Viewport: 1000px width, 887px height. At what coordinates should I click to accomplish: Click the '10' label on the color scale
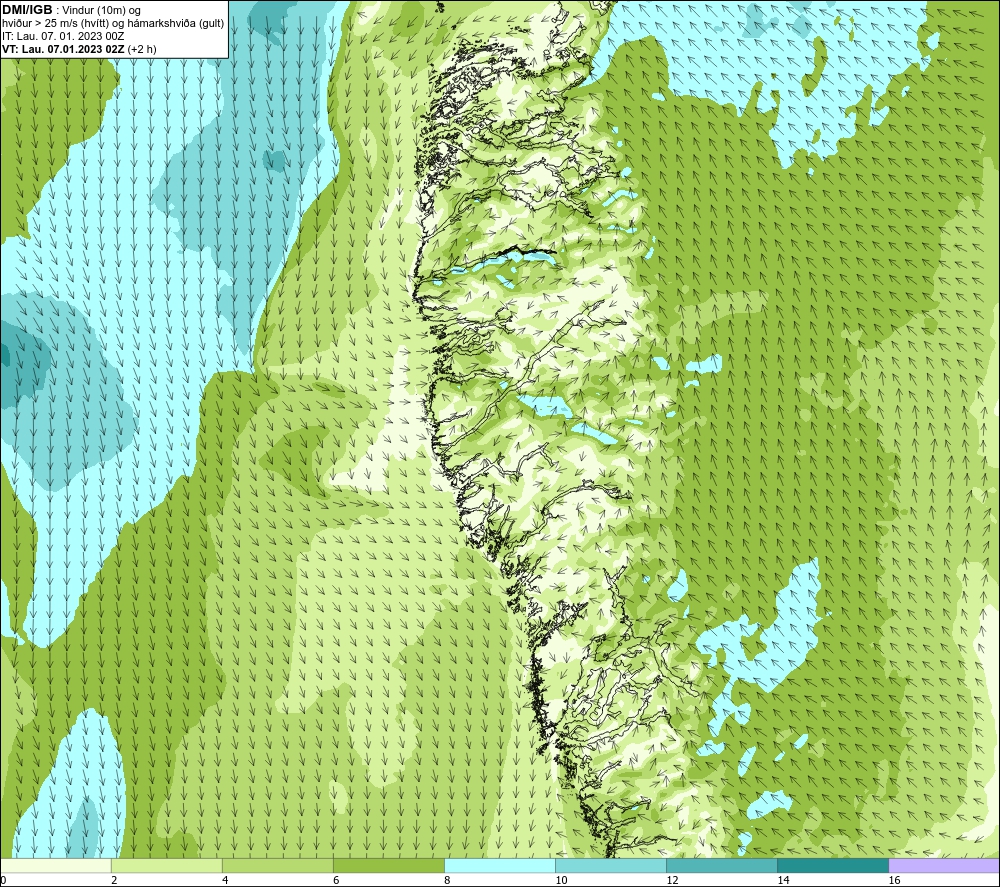[561, 880]
